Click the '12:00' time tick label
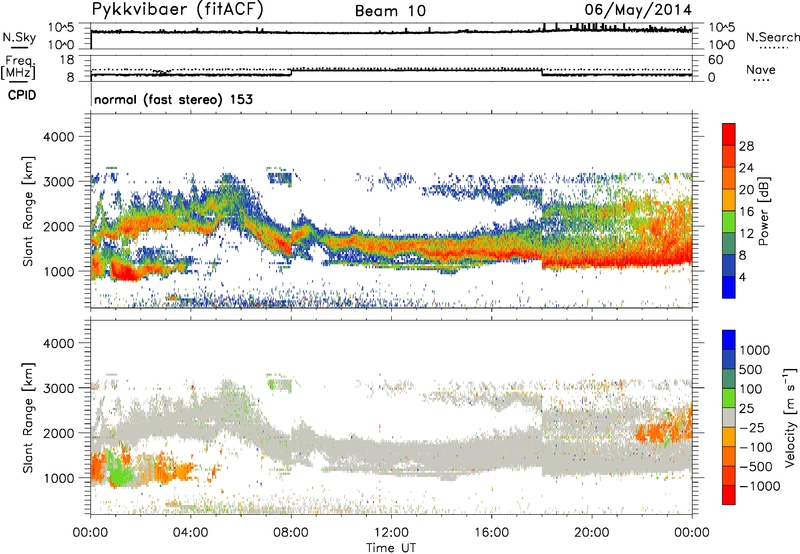 pos(391,533)
